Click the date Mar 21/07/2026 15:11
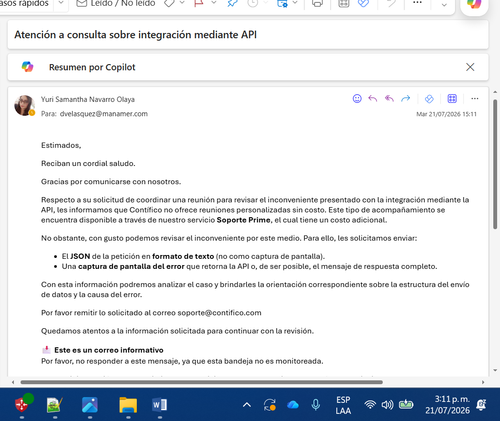This screenshot has height=421, width=500. pos(446,114)
